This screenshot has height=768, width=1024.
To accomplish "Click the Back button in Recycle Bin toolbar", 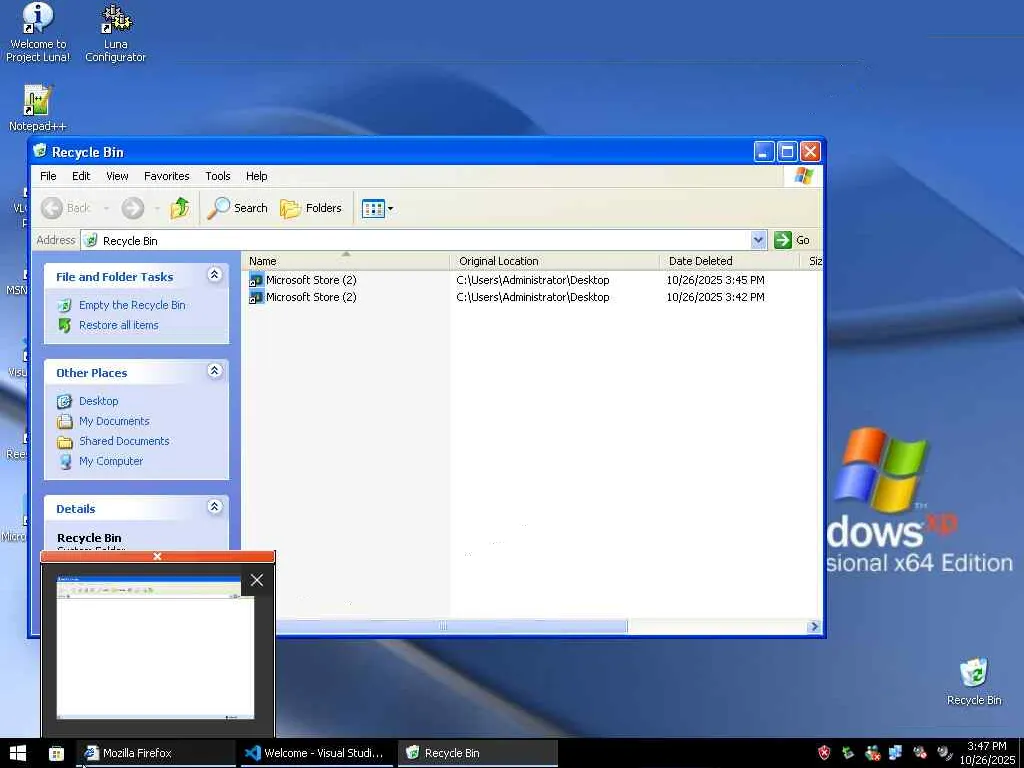I will click(65, 208).
